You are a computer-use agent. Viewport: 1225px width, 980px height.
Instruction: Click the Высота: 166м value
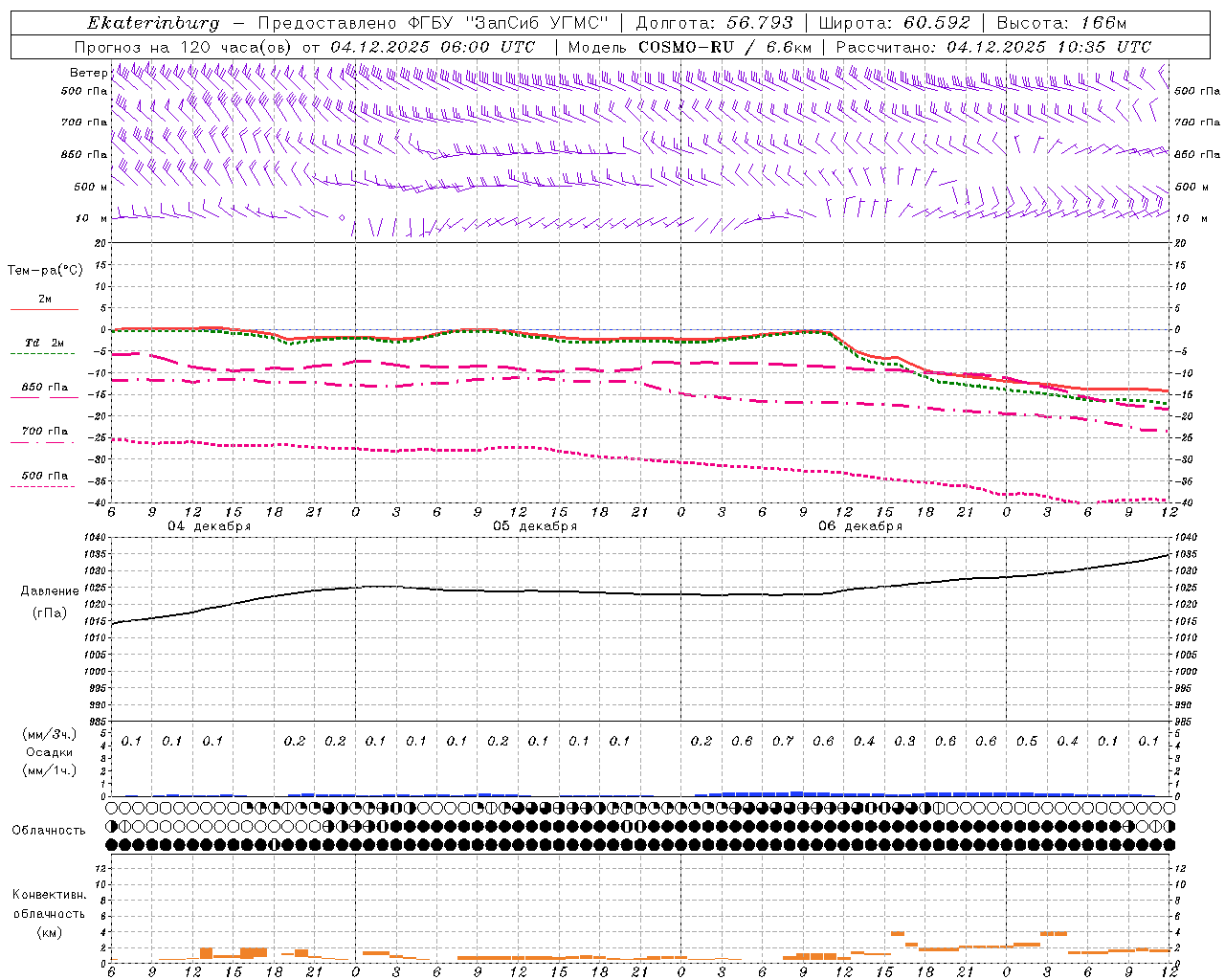(1061, 23)
